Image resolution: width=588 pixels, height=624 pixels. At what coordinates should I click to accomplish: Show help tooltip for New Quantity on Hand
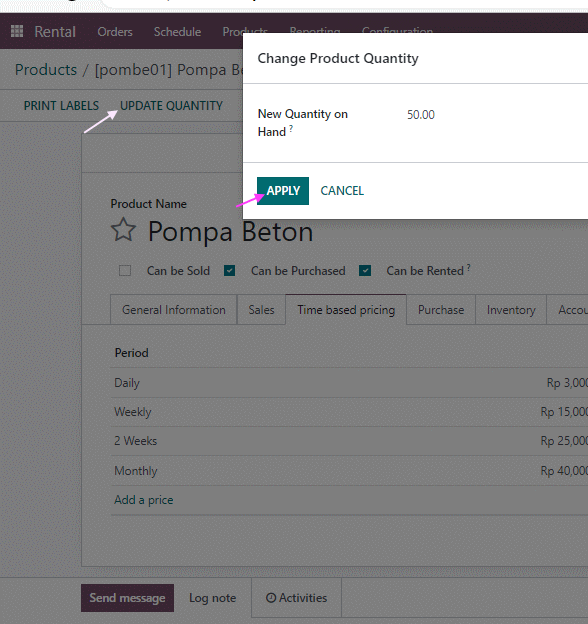pyautogui.click(x=291, y=128)
